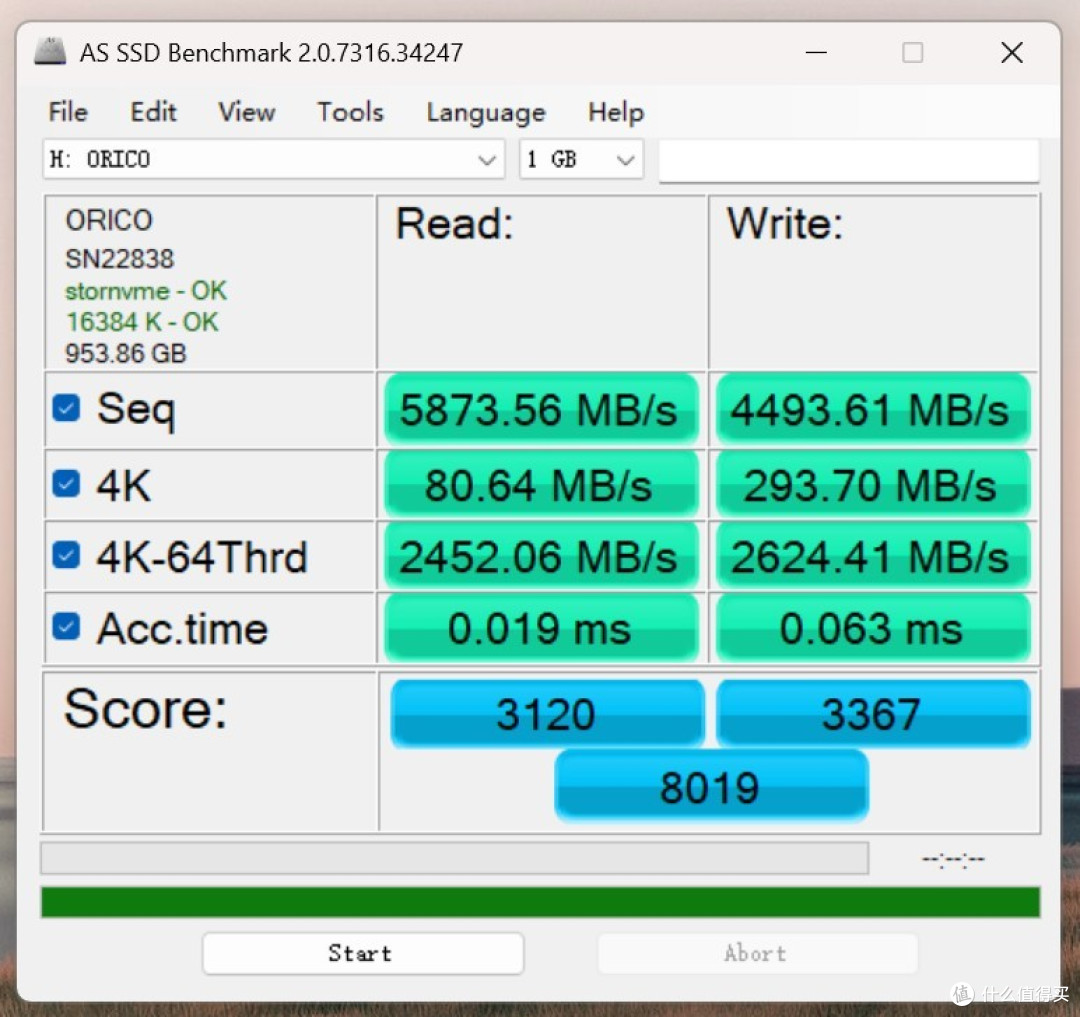
Task: Click the 4K read result 80.64 MB/s
Action: (x=541, y=485)
